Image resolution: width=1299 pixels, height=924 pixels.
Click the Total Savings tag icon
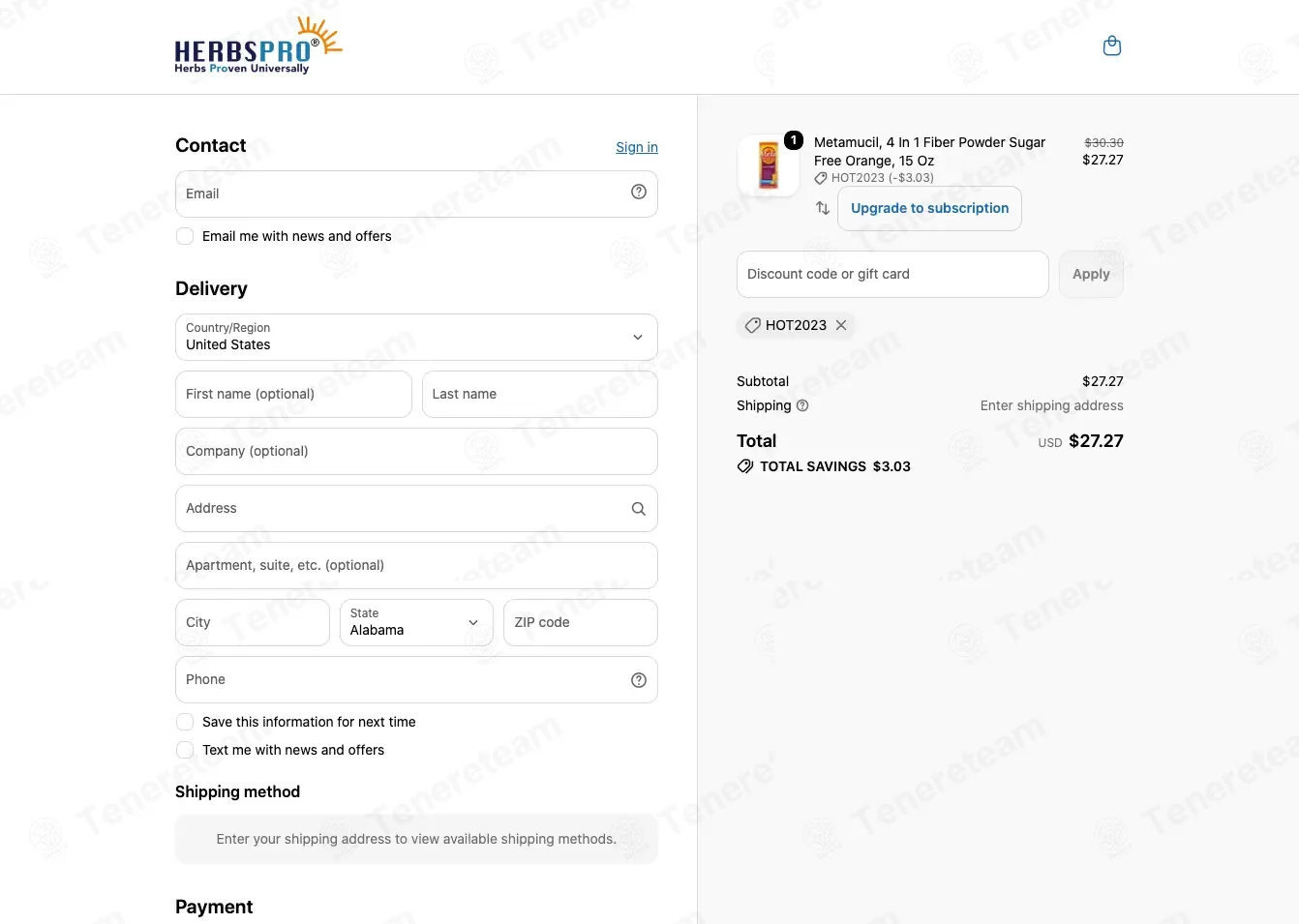pyautogui.click(x=745, y=466)
